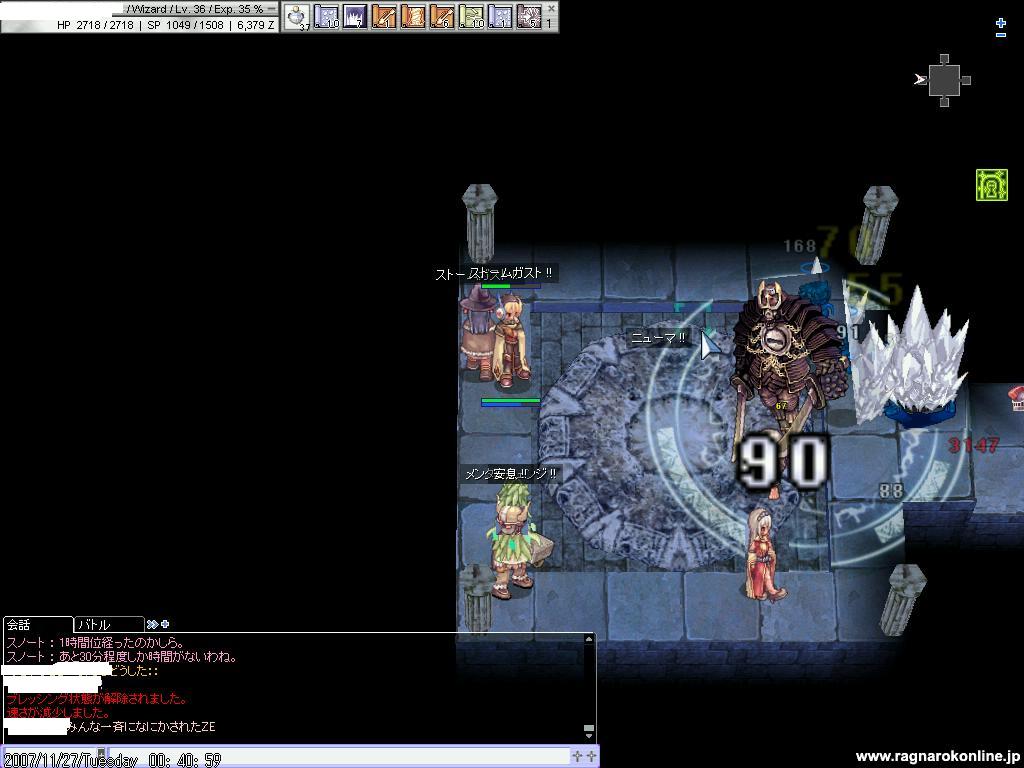The image size is (1024, 768).
Task: Click the green leafy-costumed character
Action: [516, 539]
